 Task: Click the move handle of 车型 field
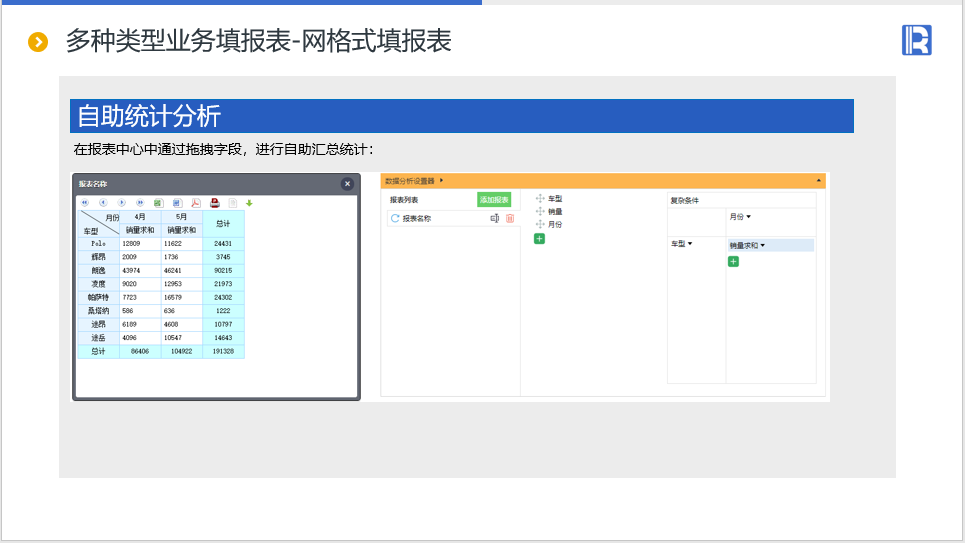point(540,198)
